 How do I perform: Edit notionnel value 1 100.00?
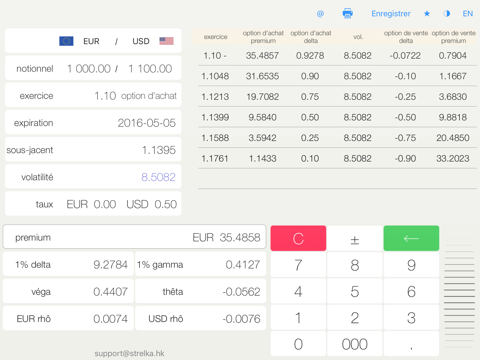click(150, 69)
